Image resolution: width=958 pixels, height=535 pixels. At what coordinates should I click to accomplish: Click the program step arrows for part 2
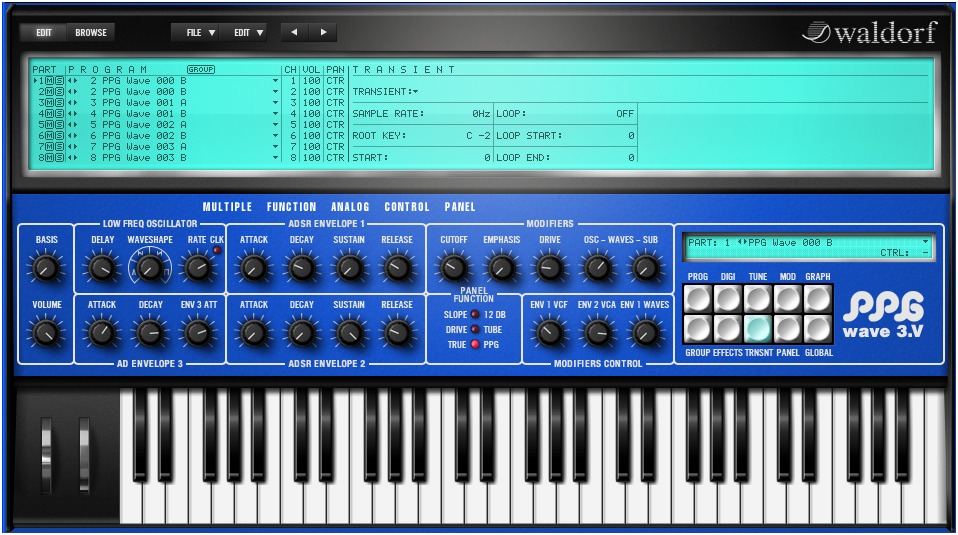(73, 92)
